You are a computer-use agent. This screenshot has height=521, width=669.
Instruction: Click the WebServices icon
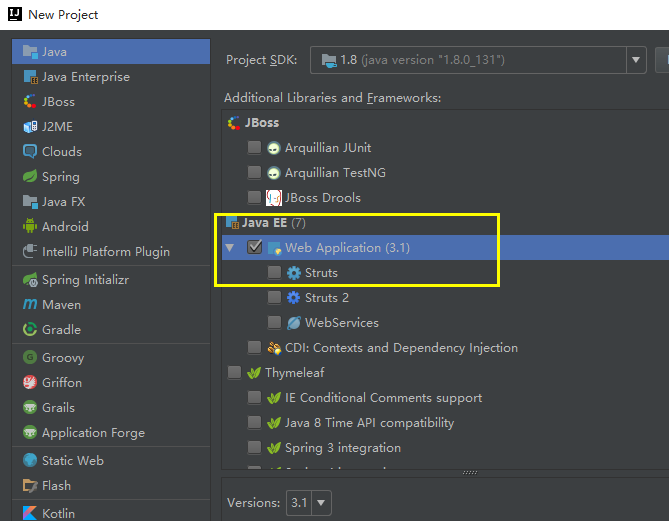click(294, 323)
